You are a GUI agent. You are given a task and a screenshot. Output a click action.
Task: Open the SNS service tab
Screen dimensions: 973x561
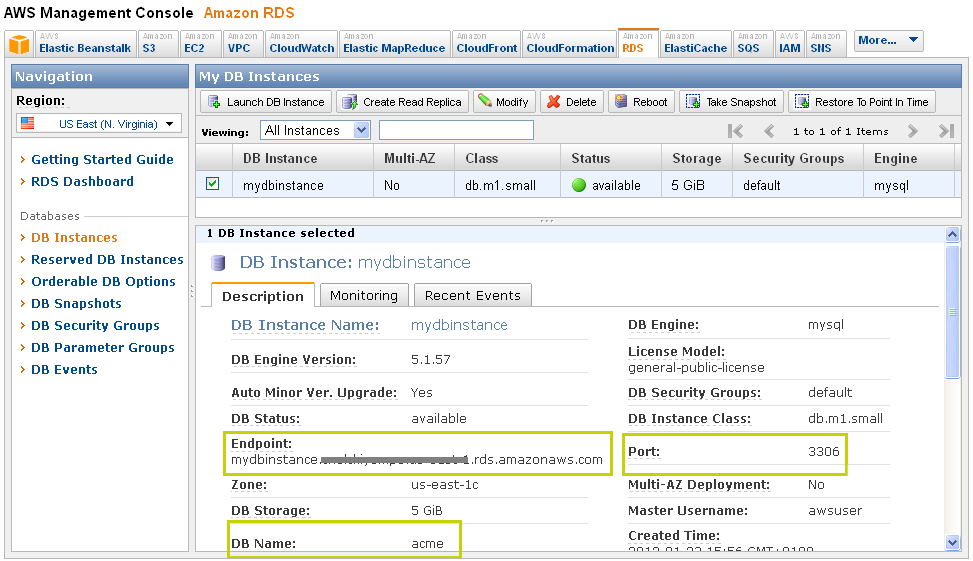[x=826, y=43]
